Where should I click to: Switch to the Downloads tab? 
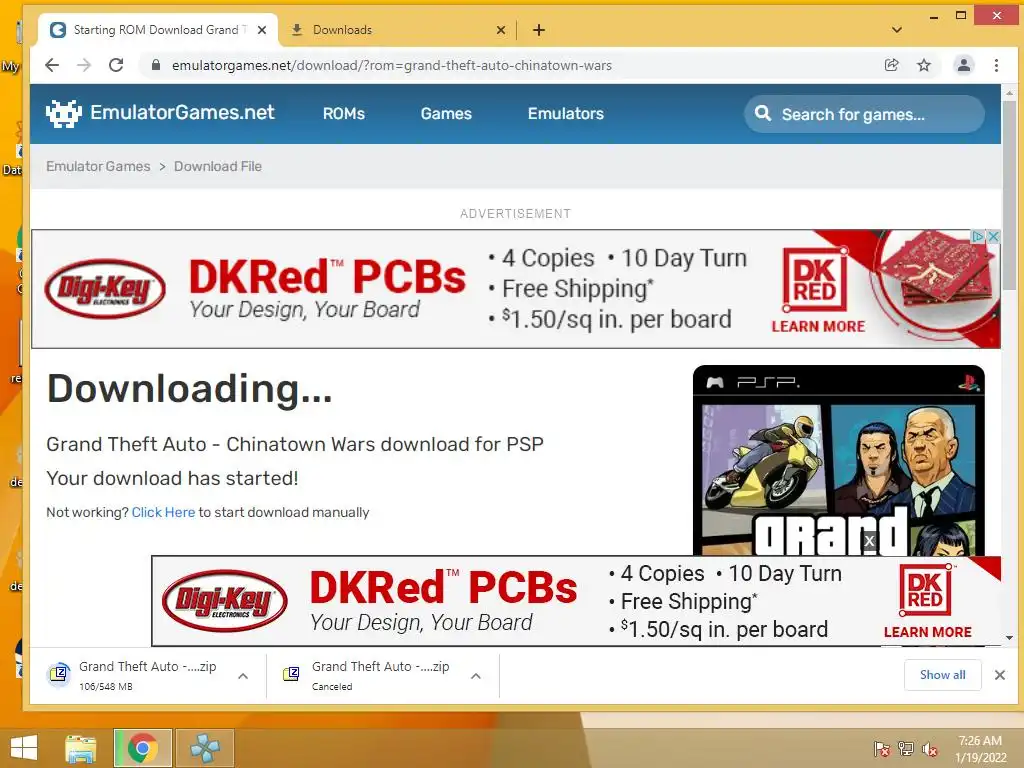(396, 30)
